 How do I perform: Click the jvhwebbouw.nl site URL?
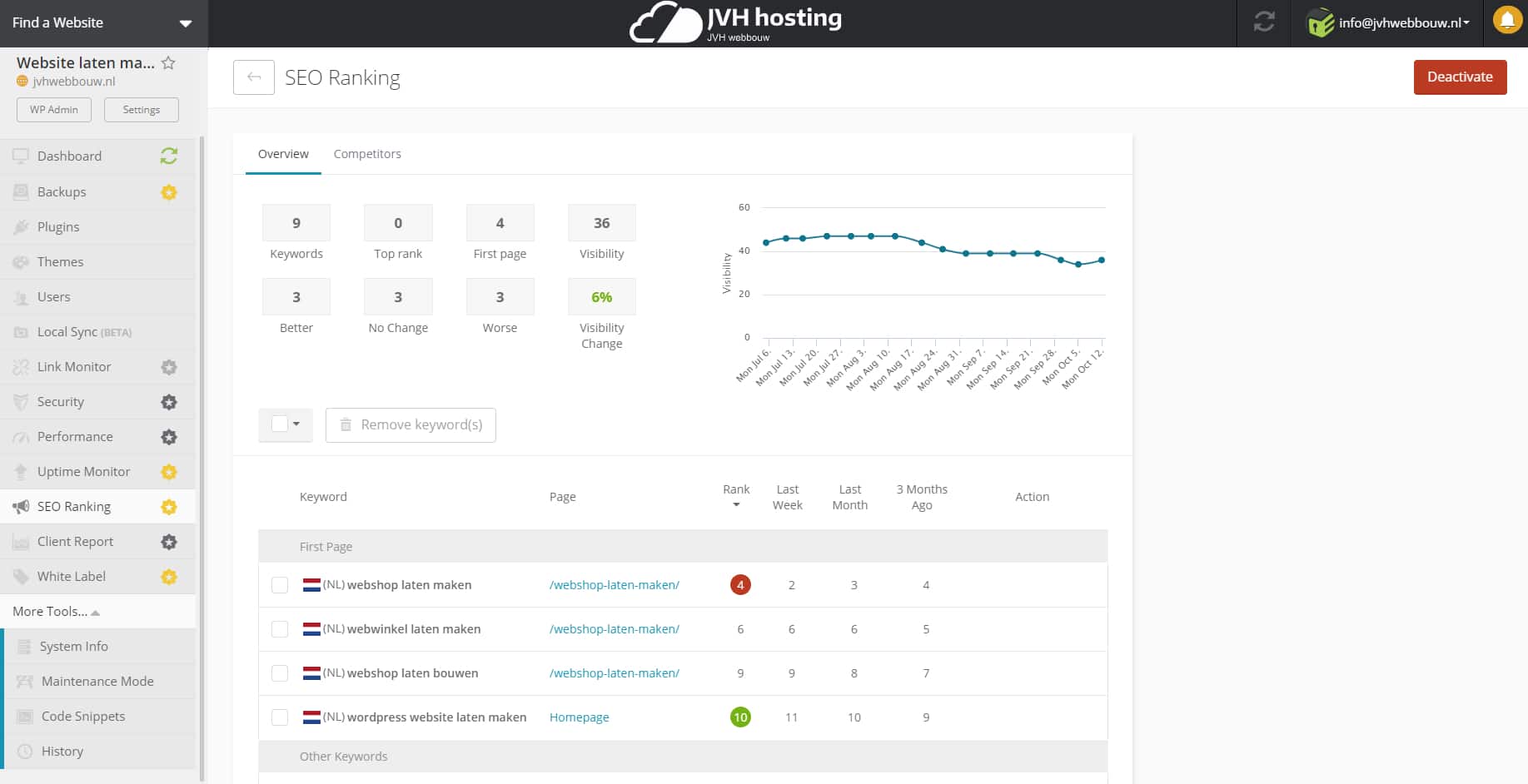[74, 82]
